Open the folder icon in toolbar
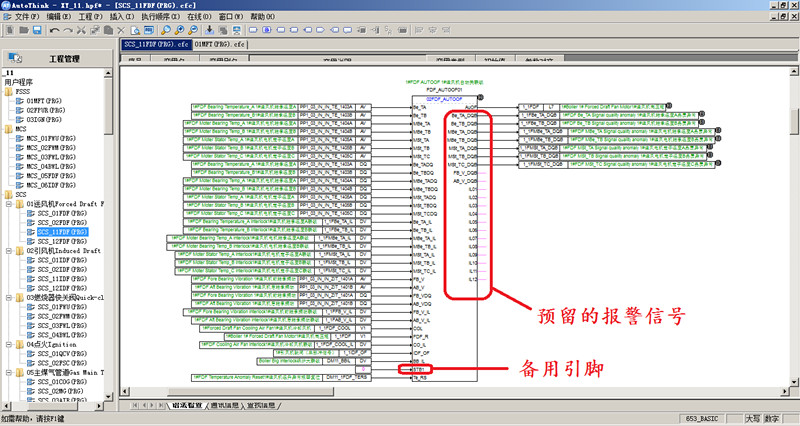 [x=23, y=31]
